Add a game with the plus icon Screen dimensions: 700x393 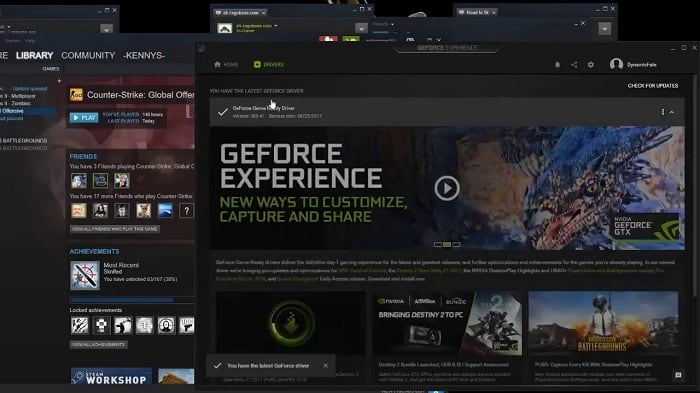pyautogui.click(x=59, y=81)
